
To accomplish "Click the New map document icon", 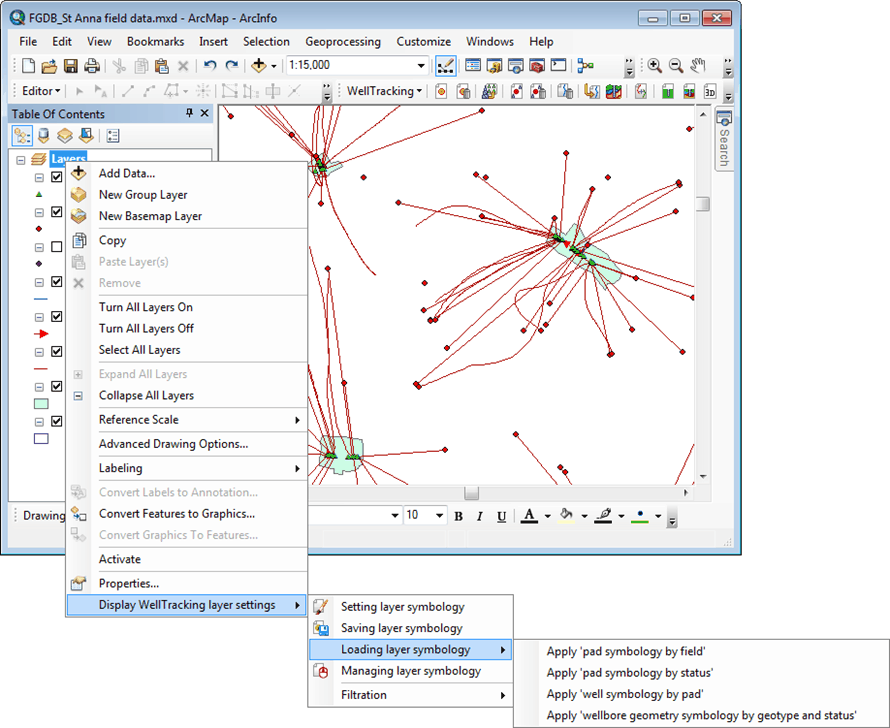I will (x=28, y=66).
